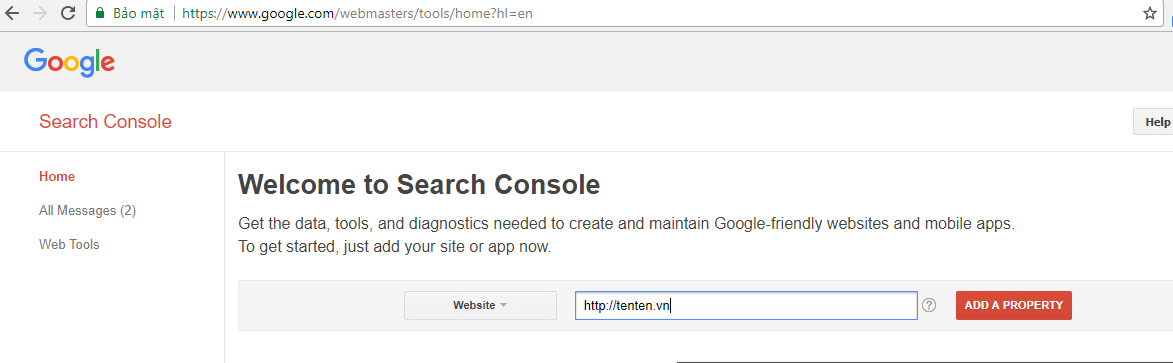The image size is (1173, 363).
Task: Bookmark this page with the star icon
Action: [x=1149, y=13]
